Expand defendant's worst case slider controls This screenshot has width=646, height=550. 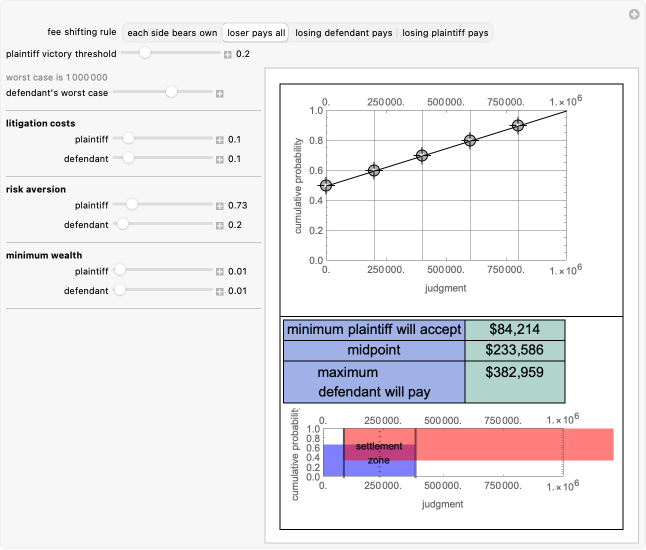click(219, 93)
